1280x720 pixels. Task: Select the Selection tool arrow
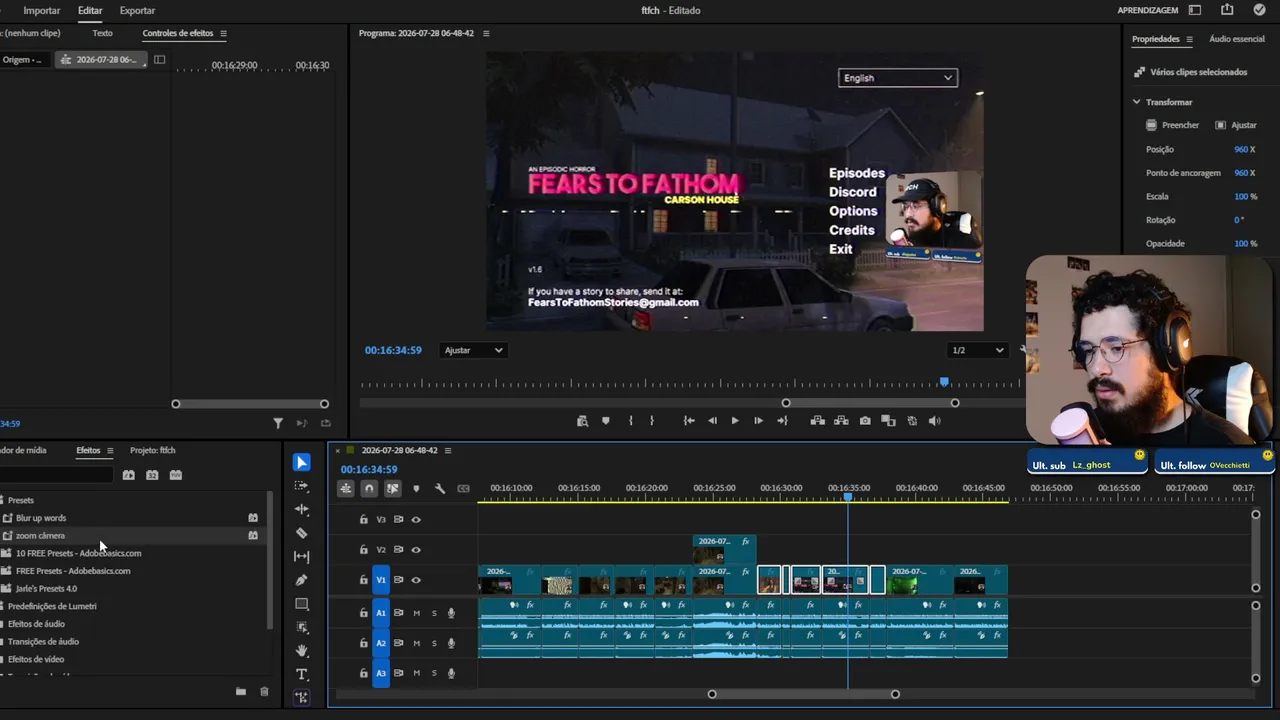302,462
